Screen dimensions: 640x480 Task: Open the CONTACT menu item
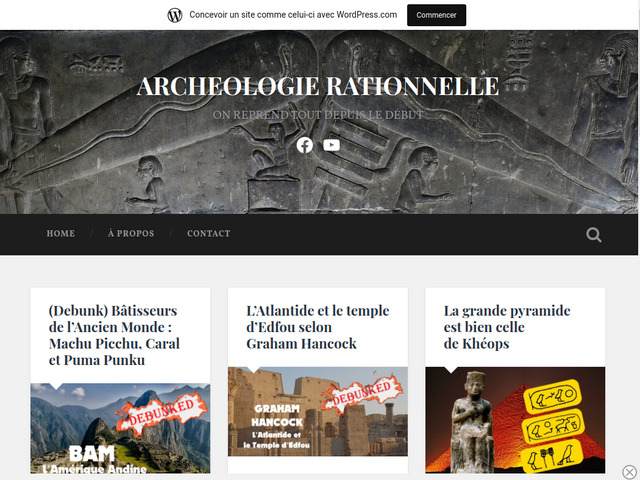[x=209, y=233]
